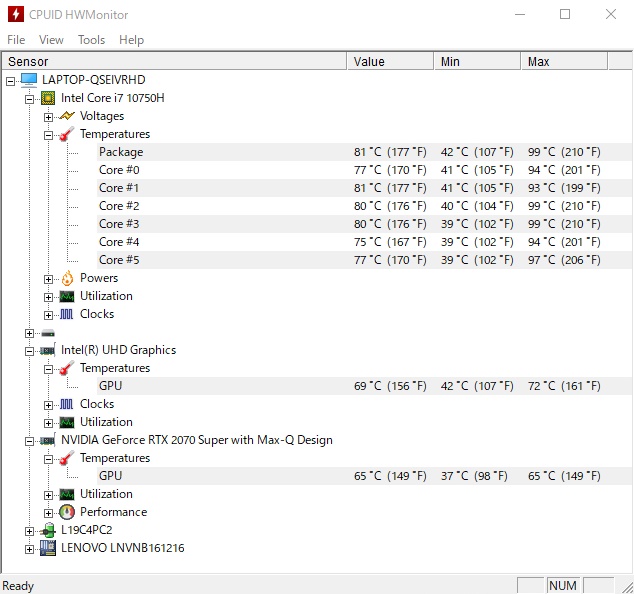Click the Min column header

pos(478,61)
